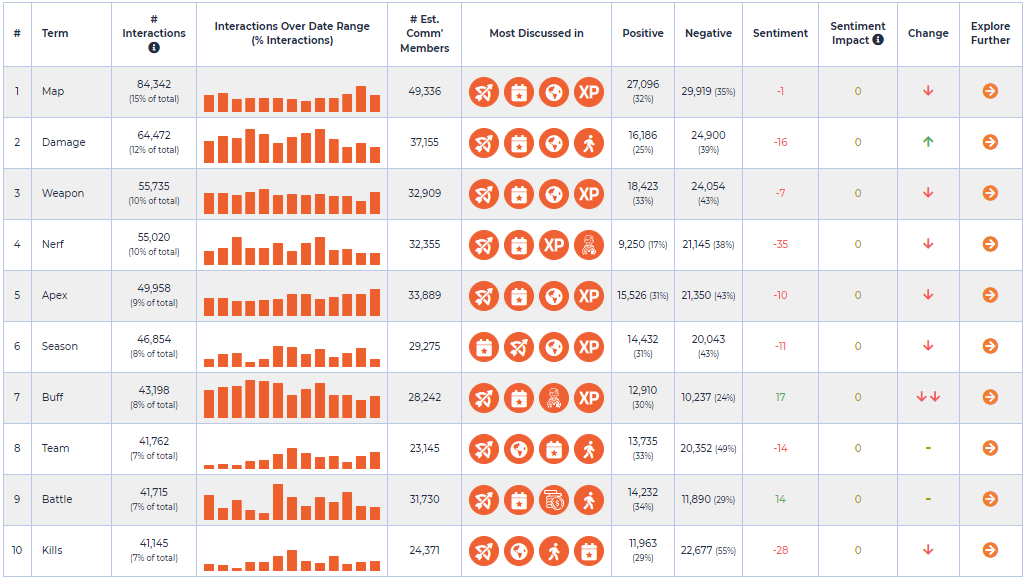Viewport: 1026px width, 580px height.
Task: Click the Positive column header
Action: click(643, 33)
